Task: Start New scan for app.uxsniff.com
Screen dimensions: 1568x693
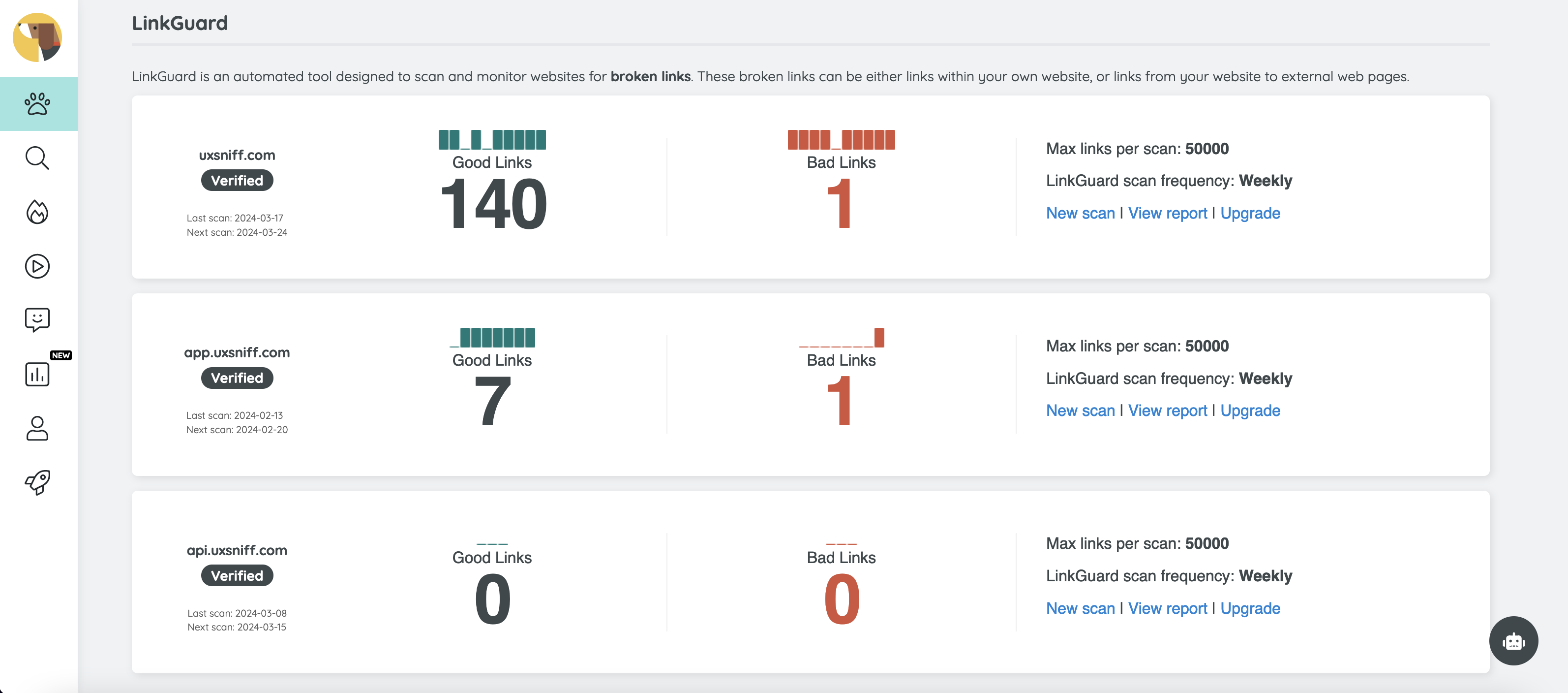Action: point(1081,410)
